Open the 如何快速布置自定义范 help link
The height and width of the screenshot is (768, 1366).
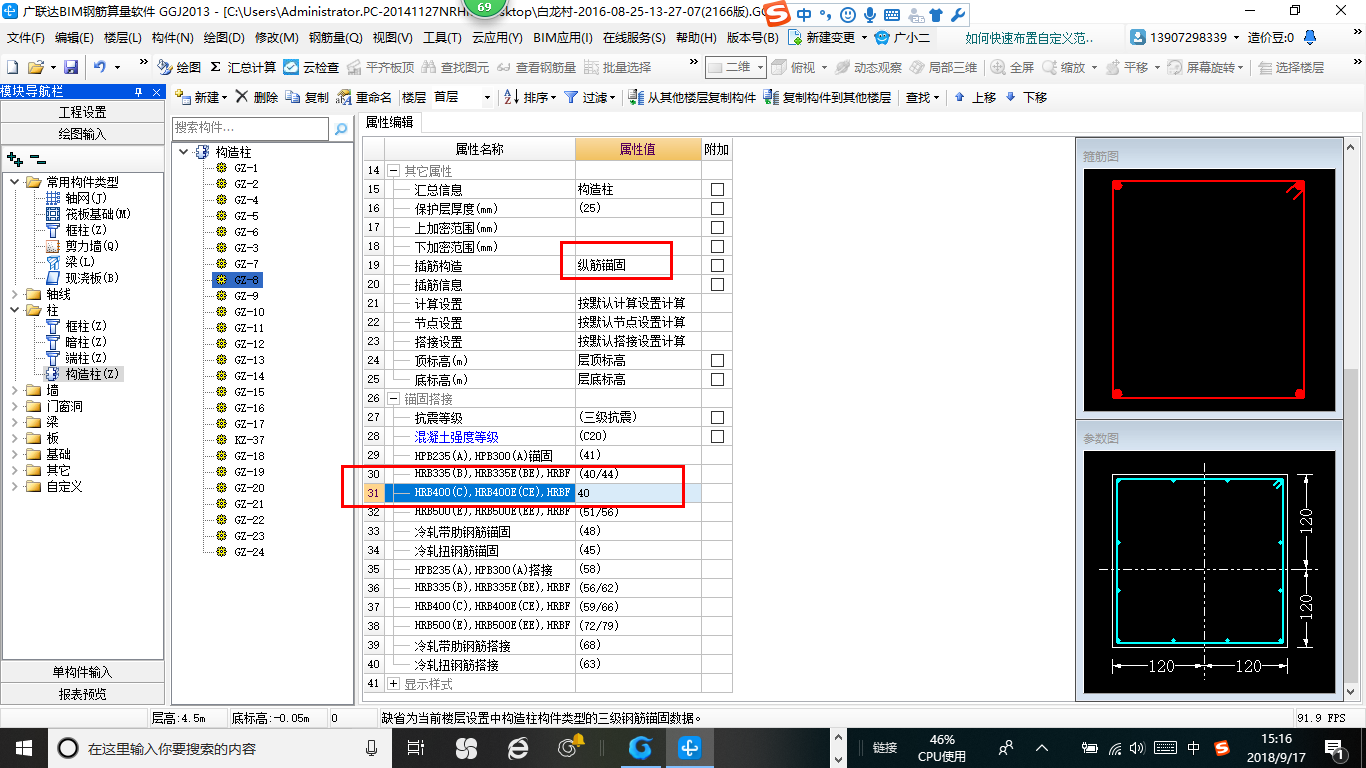pos(1030,38)
